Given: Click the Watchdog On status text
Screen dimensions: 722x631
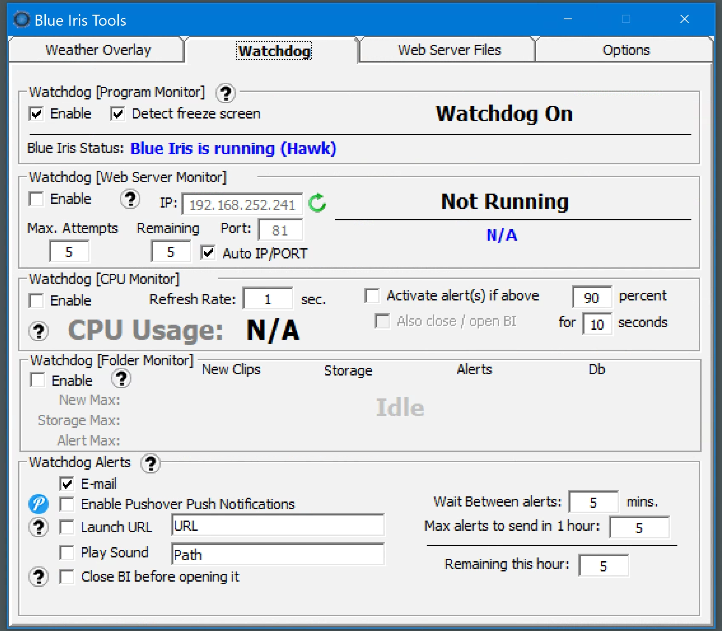Looking at the screenshot, I should tap(504, 114).
